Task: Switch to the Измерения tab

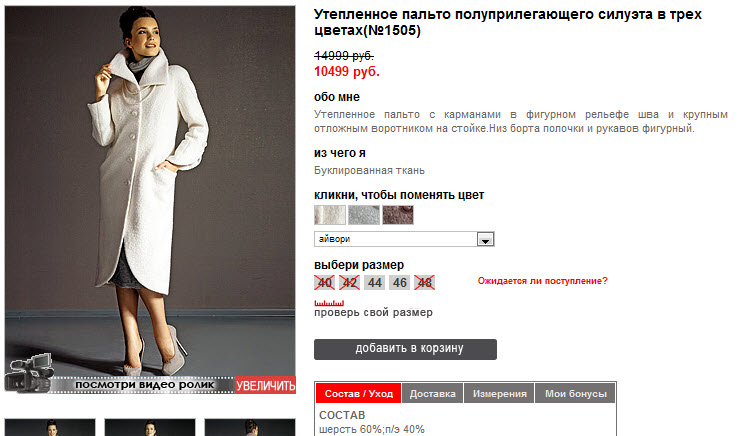Action: pyautogui.click(x=499, y=394)
